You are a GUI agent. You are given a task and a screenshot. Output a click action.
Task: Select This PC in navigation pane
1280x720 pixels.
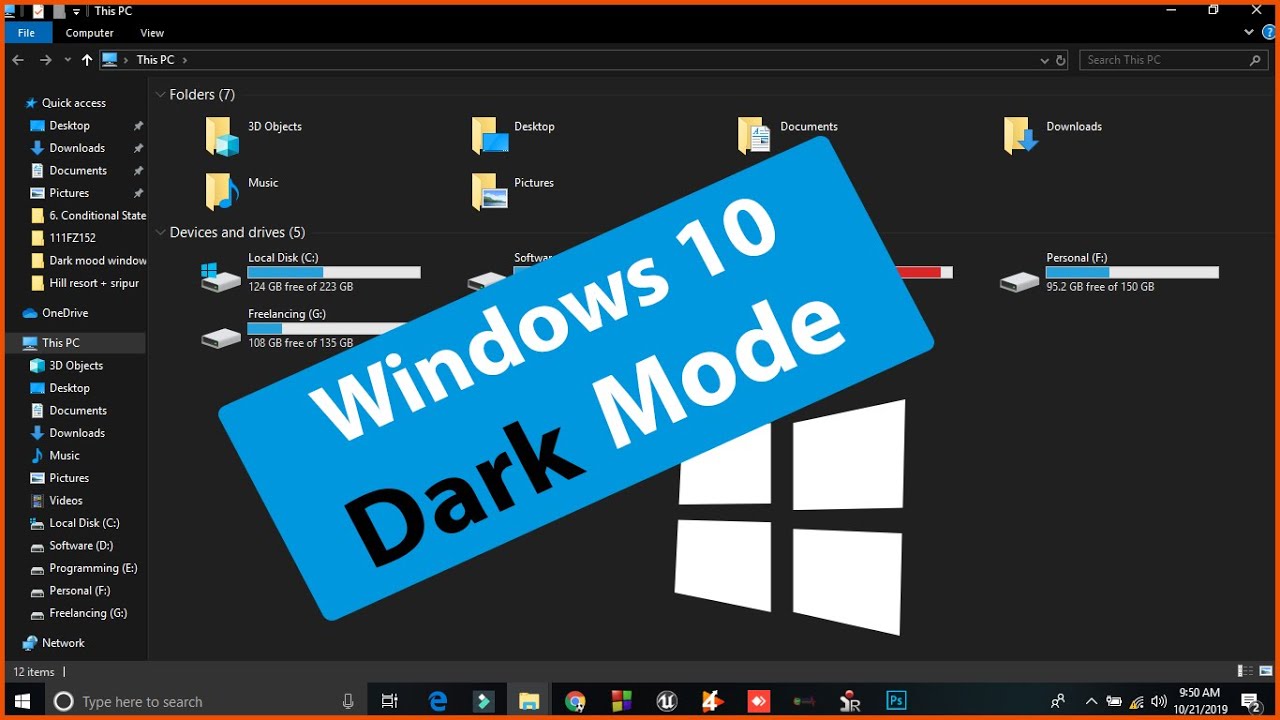point(61,343)
